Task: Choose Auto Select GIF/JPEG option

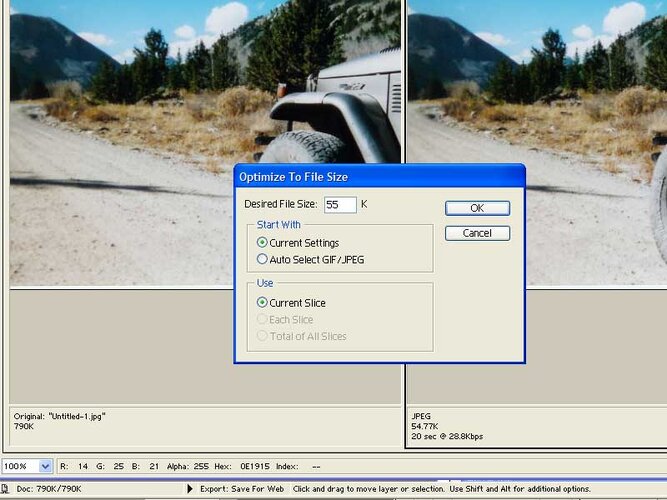Action: (x=262, y=259)
